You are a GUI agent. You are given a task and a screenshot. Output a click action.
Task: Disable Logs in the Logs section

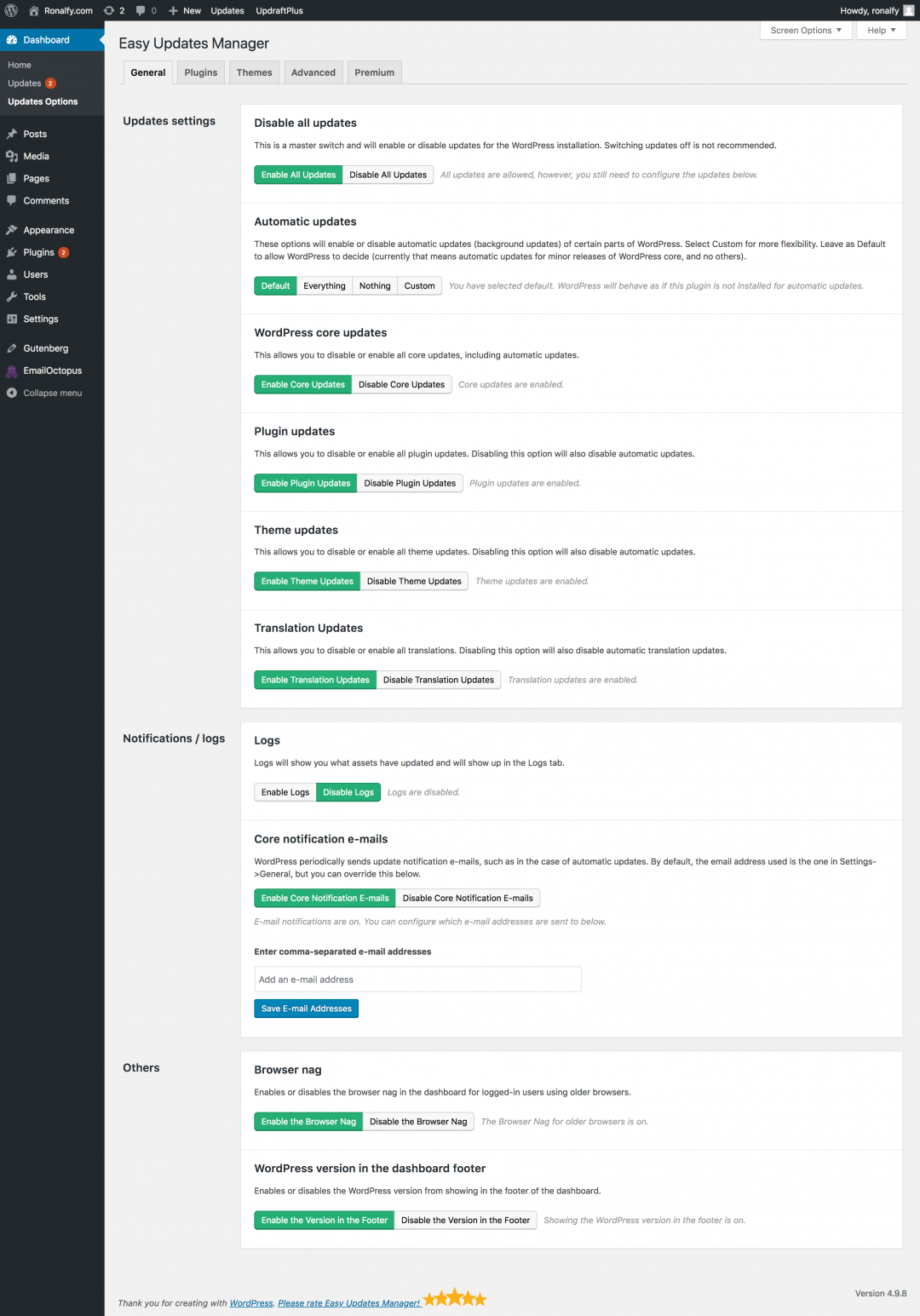348,792
